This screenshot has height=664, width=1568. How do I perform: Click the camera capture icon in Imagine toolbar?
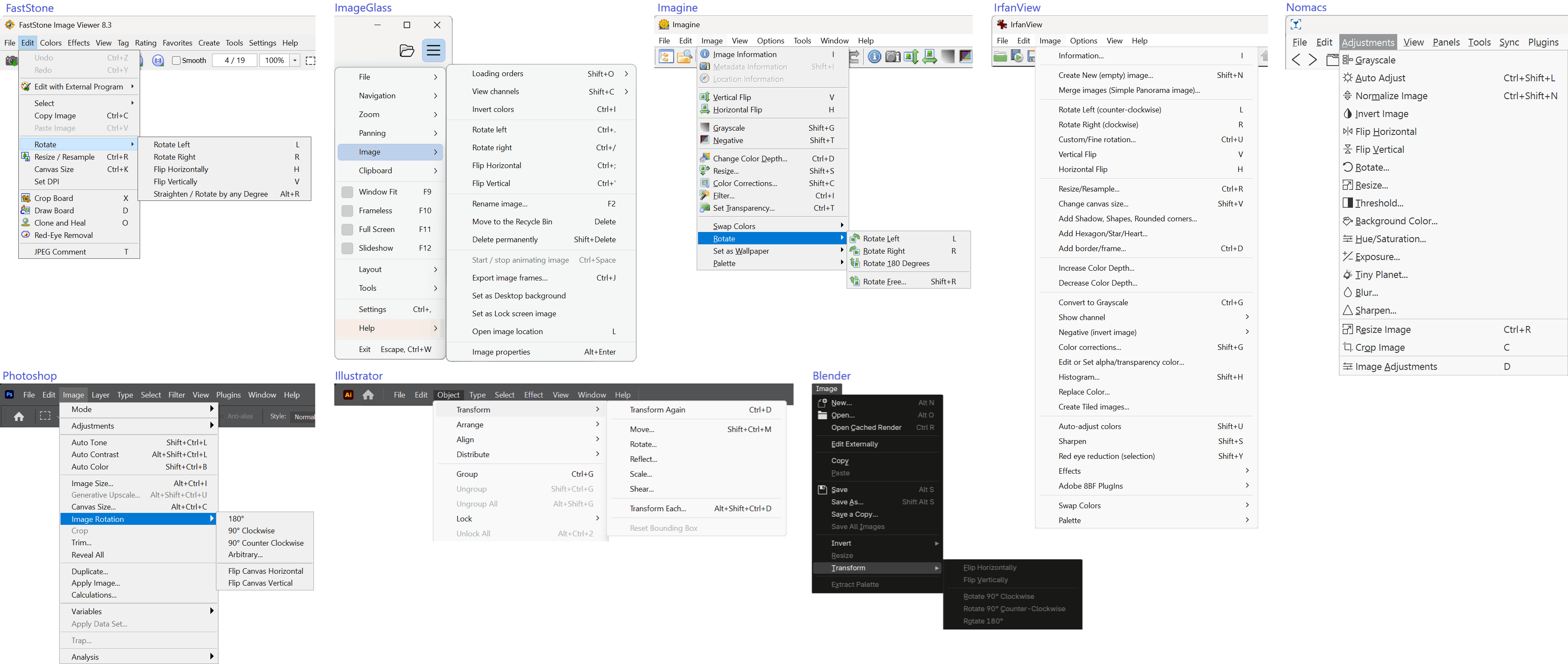[x=893, y=57]
